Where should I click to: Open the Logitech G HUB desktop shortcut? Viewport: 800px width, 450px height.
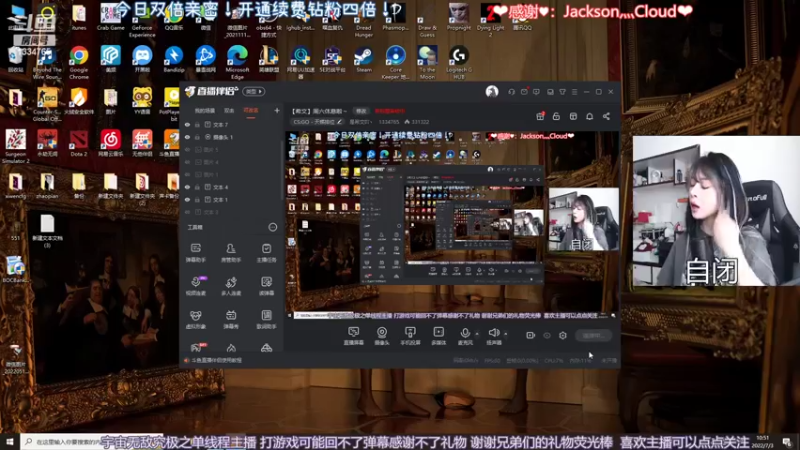459,62
